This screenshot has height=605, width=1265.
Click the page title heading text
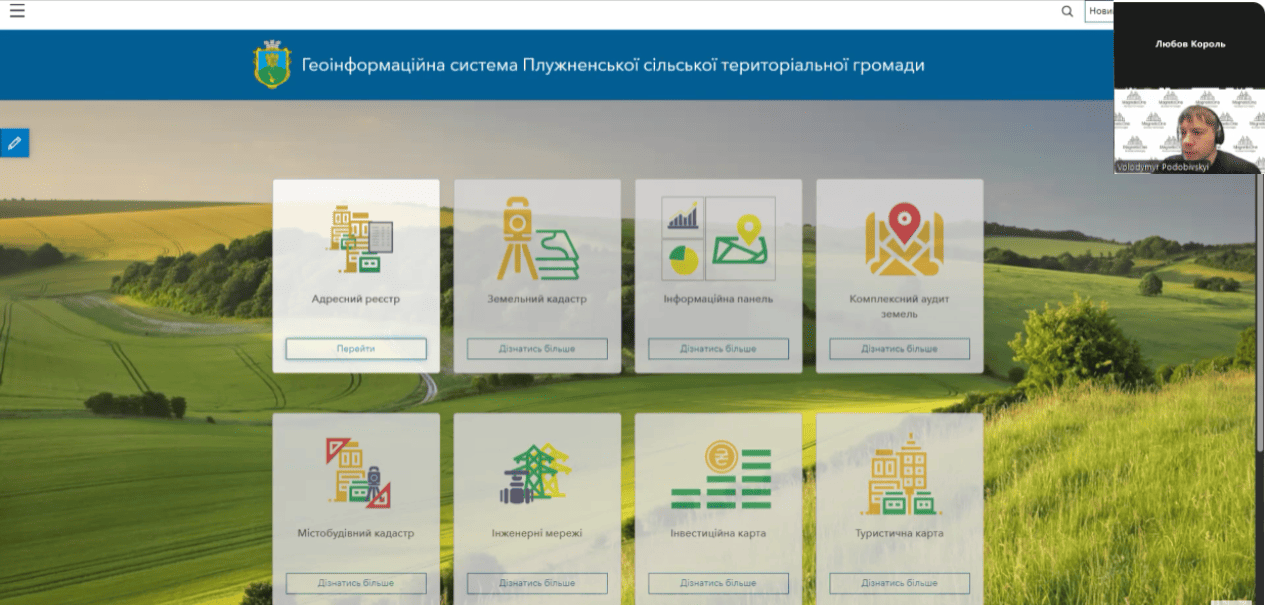[x=613, y=65]
